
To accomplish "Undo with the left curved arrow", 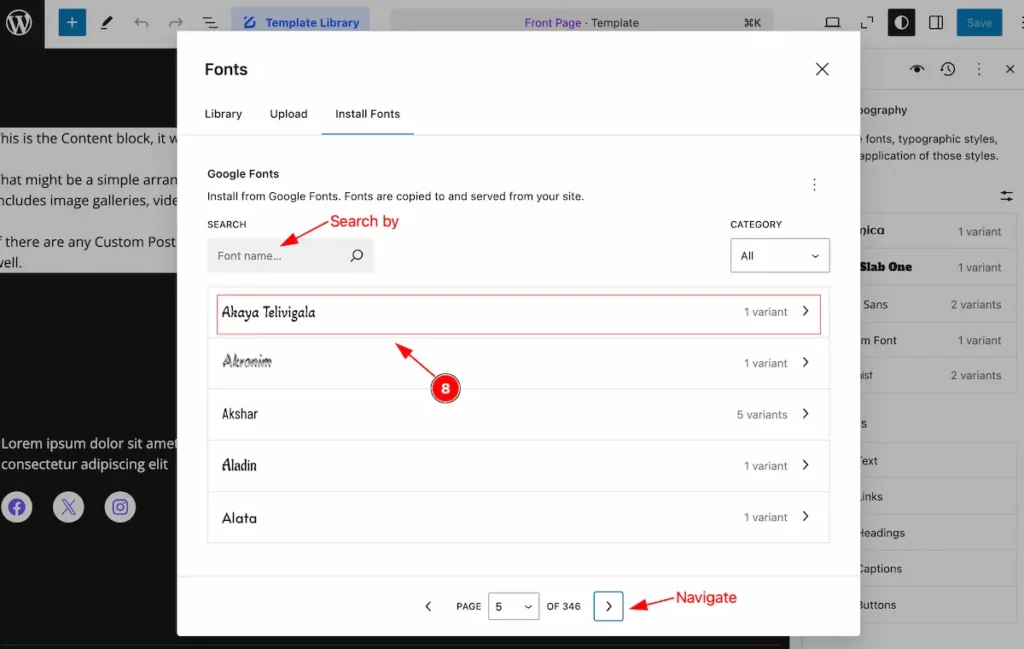I will pyautogui.click(x=141, y=23).
